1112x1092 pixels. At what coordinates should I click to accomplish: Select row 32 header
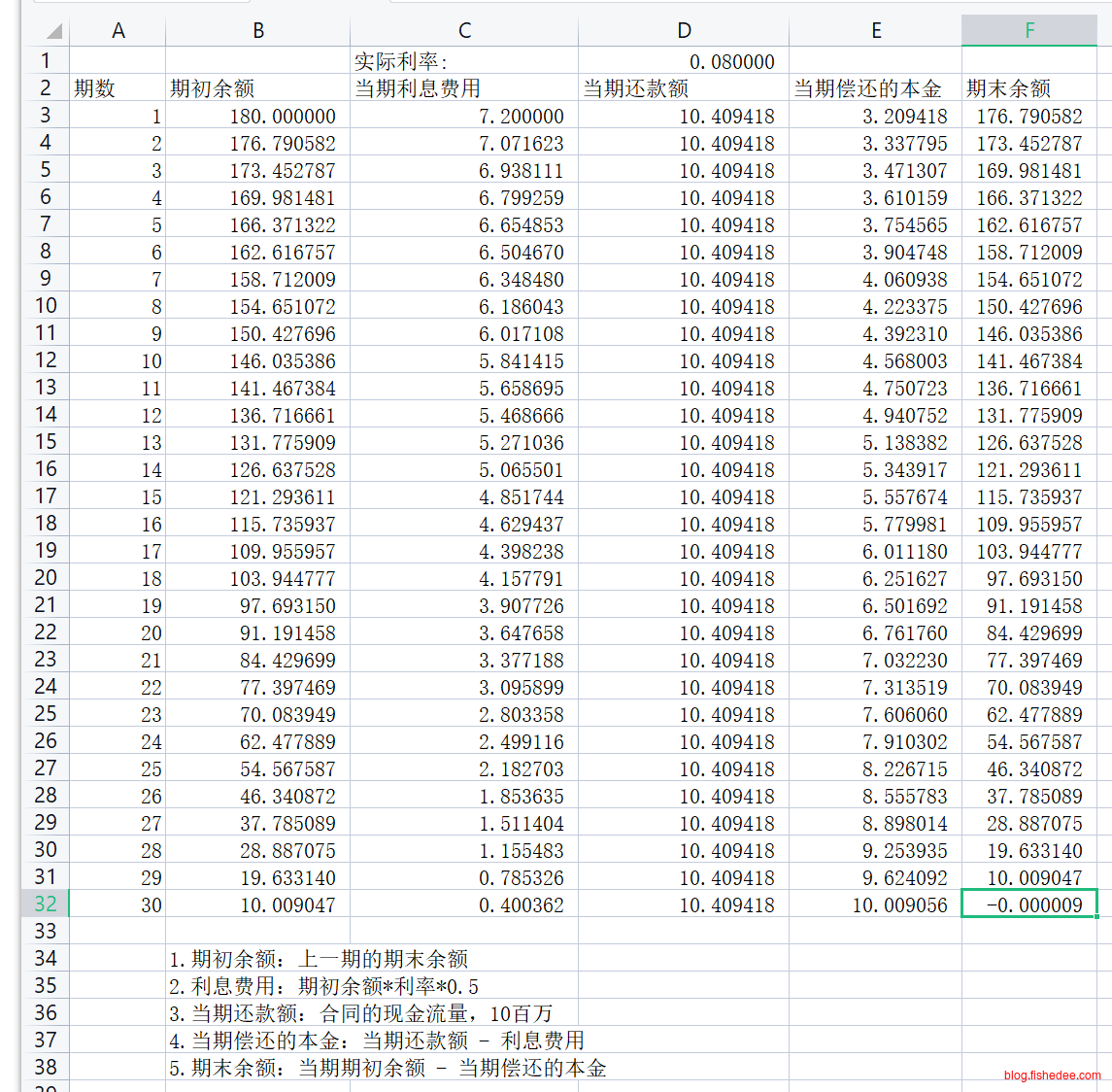click(x=45, y=904)
